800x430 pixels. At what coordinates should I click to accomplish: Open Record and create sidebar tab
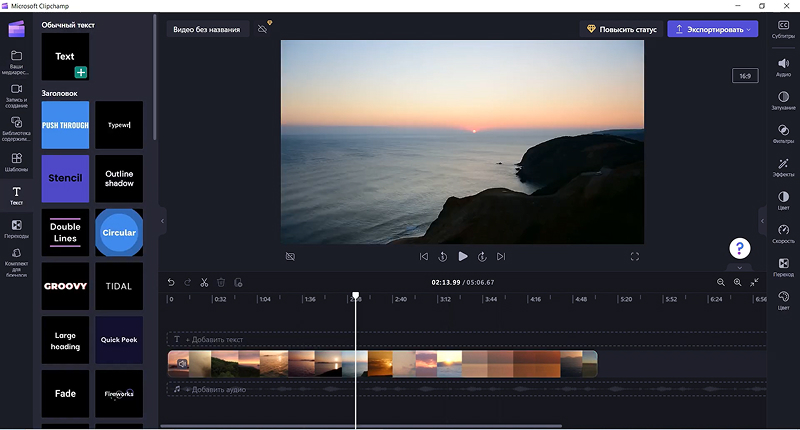[16, 96]
